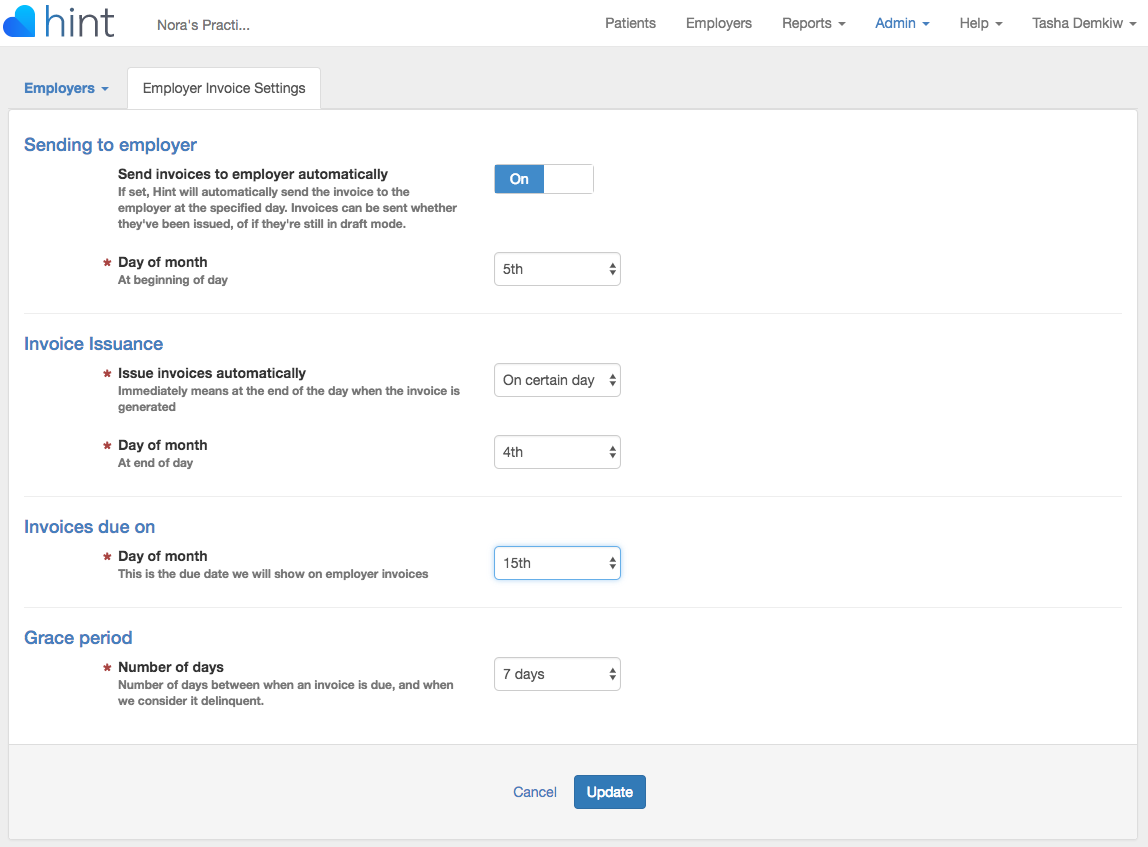Click the Send invoices to employer automatically label
This screenshot has height=847, width=1148.
pos(253,174)
